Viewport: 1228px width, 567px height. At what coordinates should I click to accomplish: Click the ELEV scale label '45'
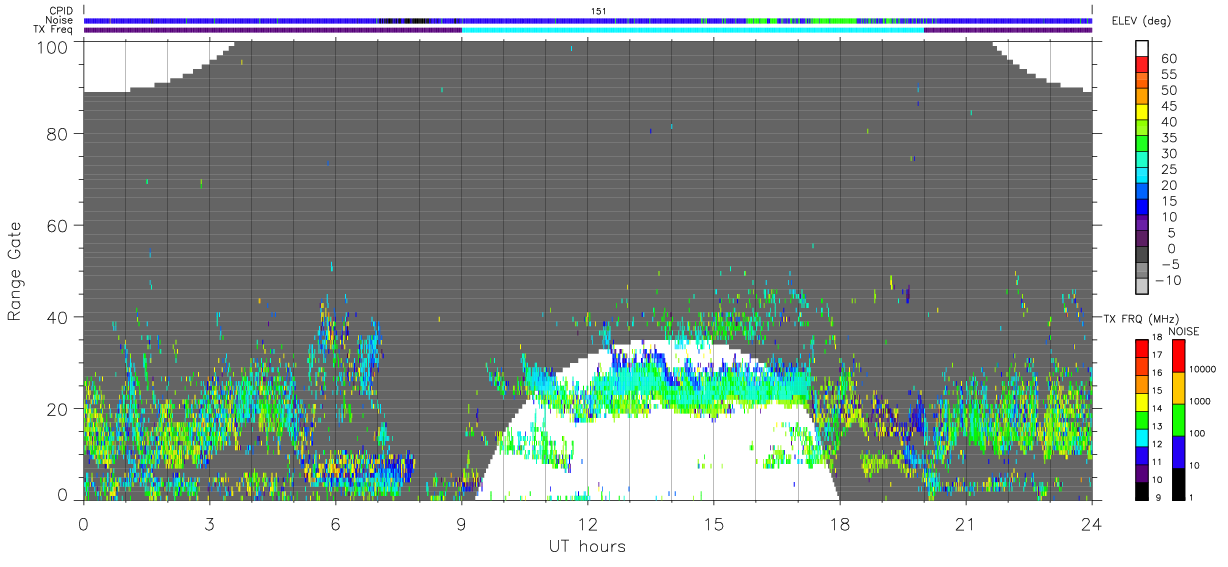(x=1170, y=107)
